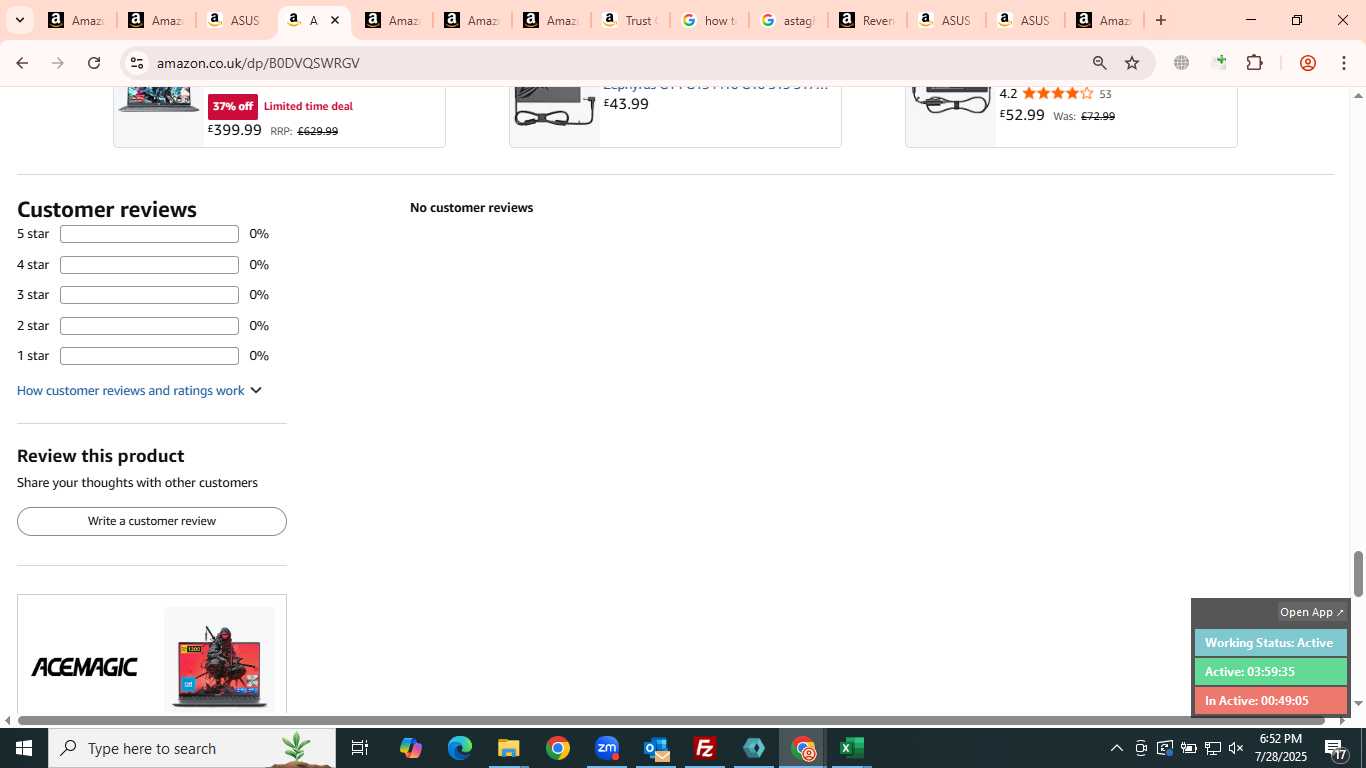
Task: Open Chrome three-dot menu
Action: click(1343, 63)
